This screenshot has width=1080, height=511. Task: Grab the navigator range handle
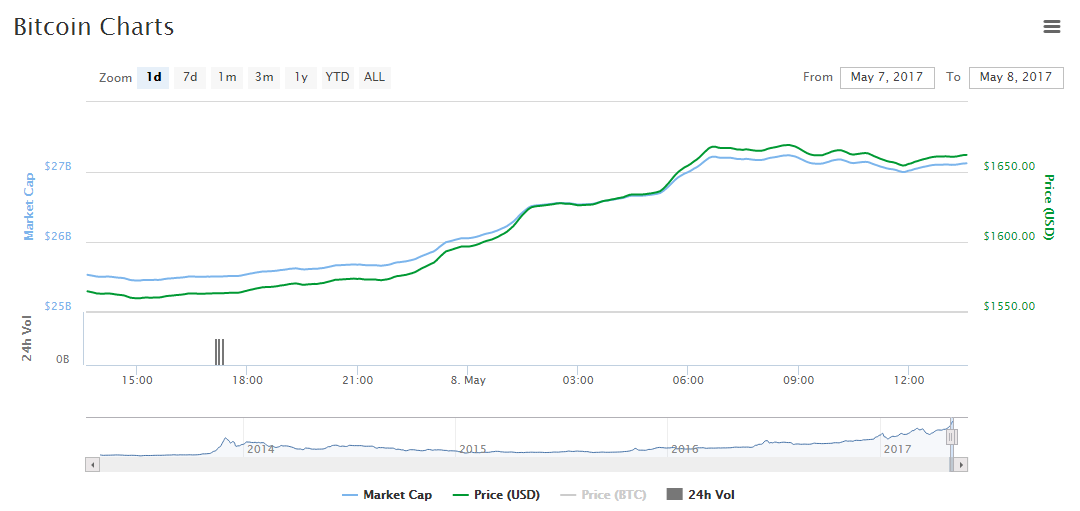[x=952, y=437]
